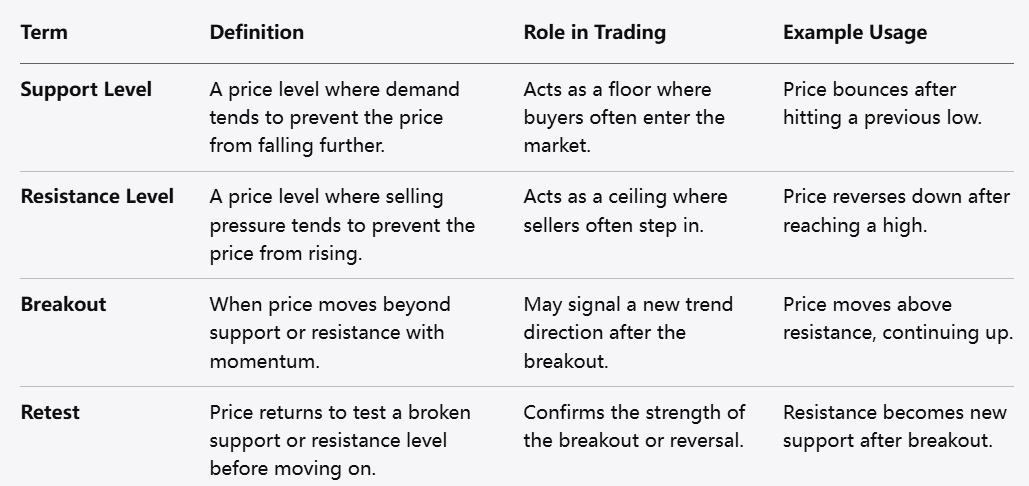1029x486 pixels.
Task: Click the Retest definition about broken level
Action: point(339,440)
